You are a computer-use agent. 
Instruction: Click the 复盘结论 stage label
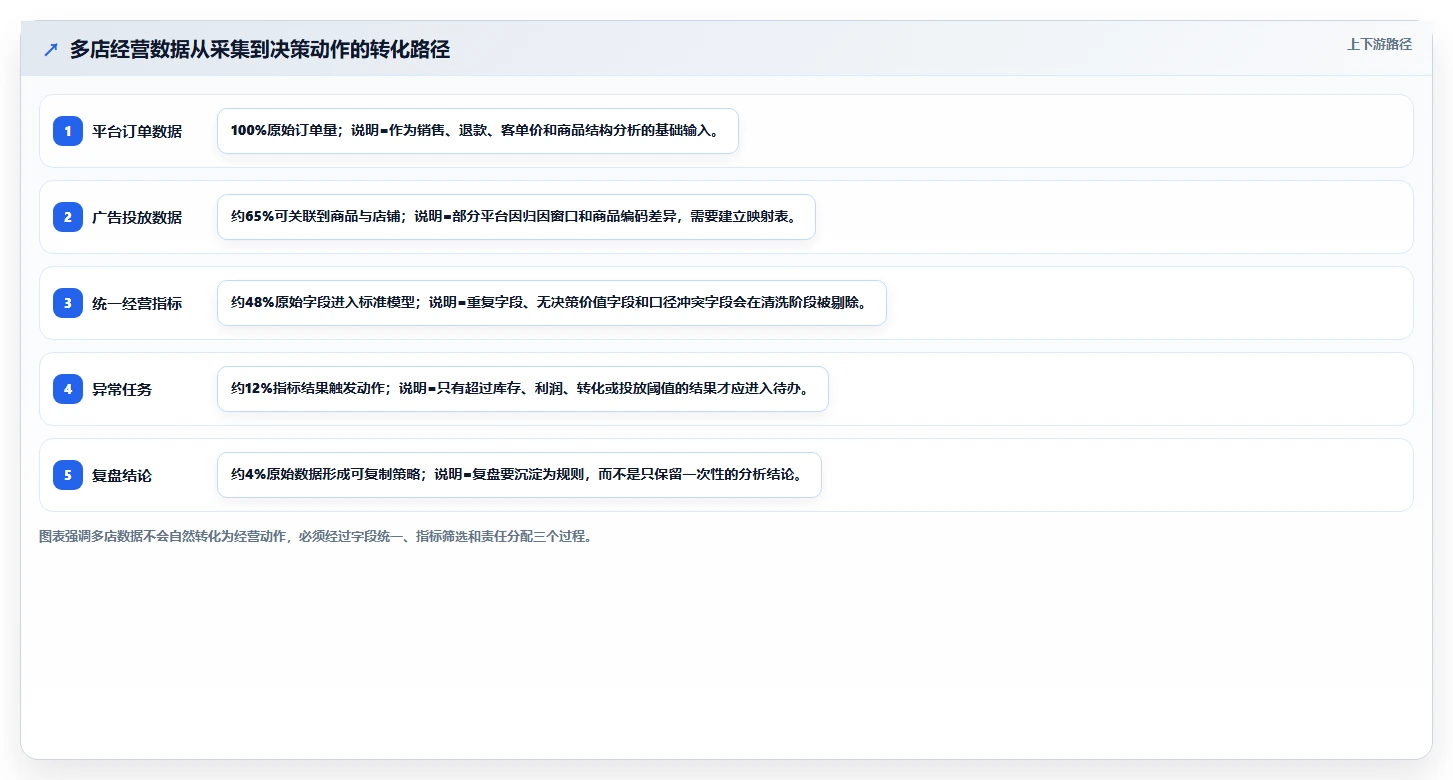coord(122,475)
